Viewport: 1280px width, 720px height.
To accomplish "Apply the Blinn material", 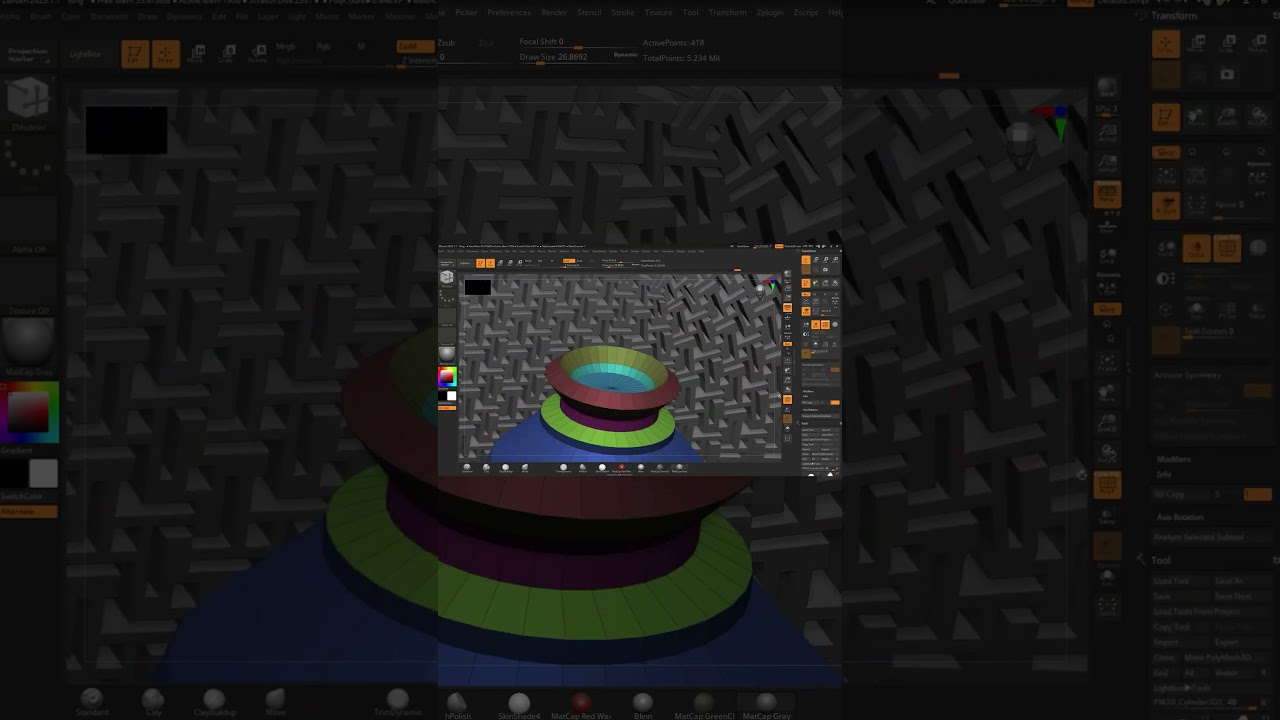I will point(642,706).
